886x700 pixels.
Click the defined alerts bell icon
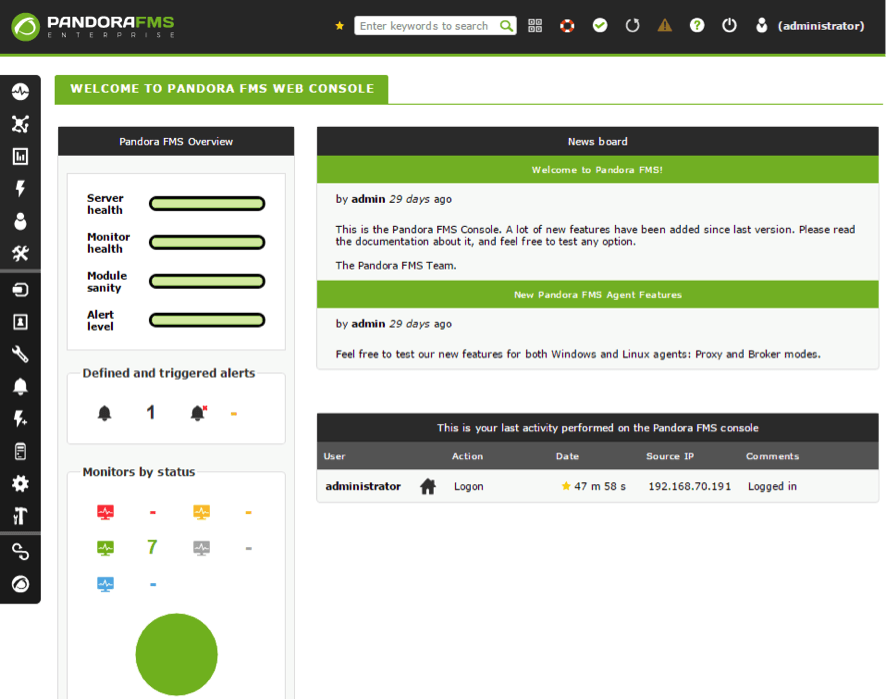coord(105,413)
